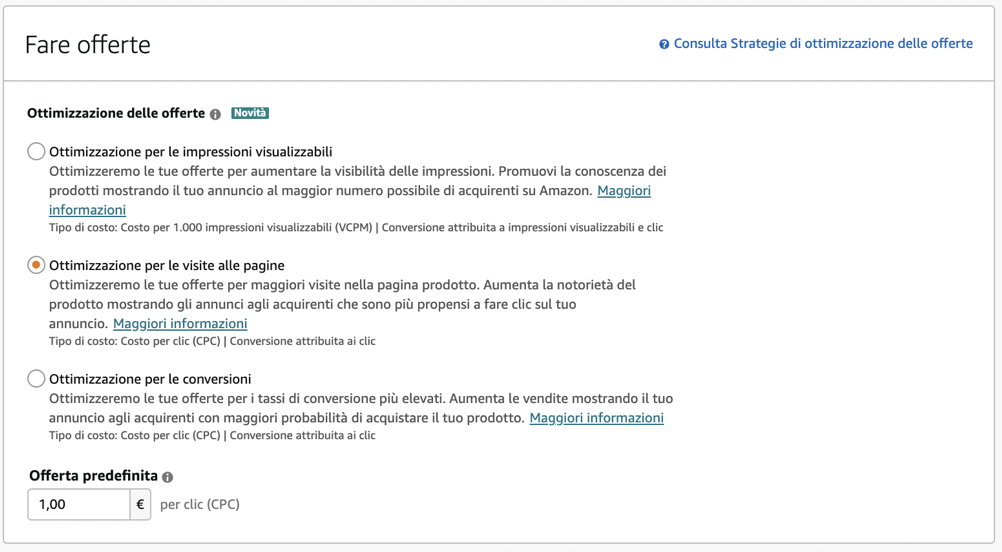The image size is (1002, 552).
Task: Open Consulta Strategie di ottimizzazione delle offerte link
Action: [823, 44]
